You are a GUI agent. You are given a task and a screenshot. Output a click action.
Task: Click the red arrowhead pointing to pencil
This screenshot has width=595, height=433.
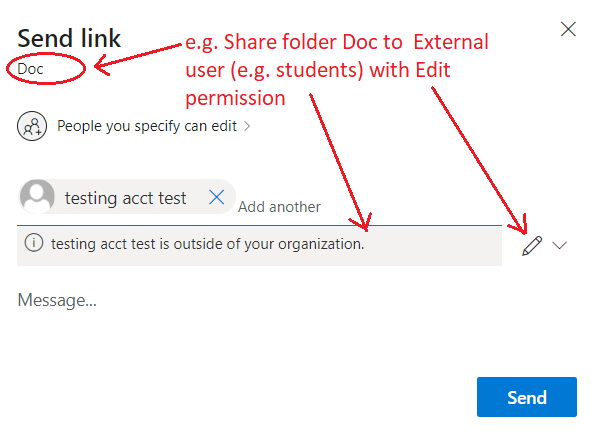click(x=520, y=225)
